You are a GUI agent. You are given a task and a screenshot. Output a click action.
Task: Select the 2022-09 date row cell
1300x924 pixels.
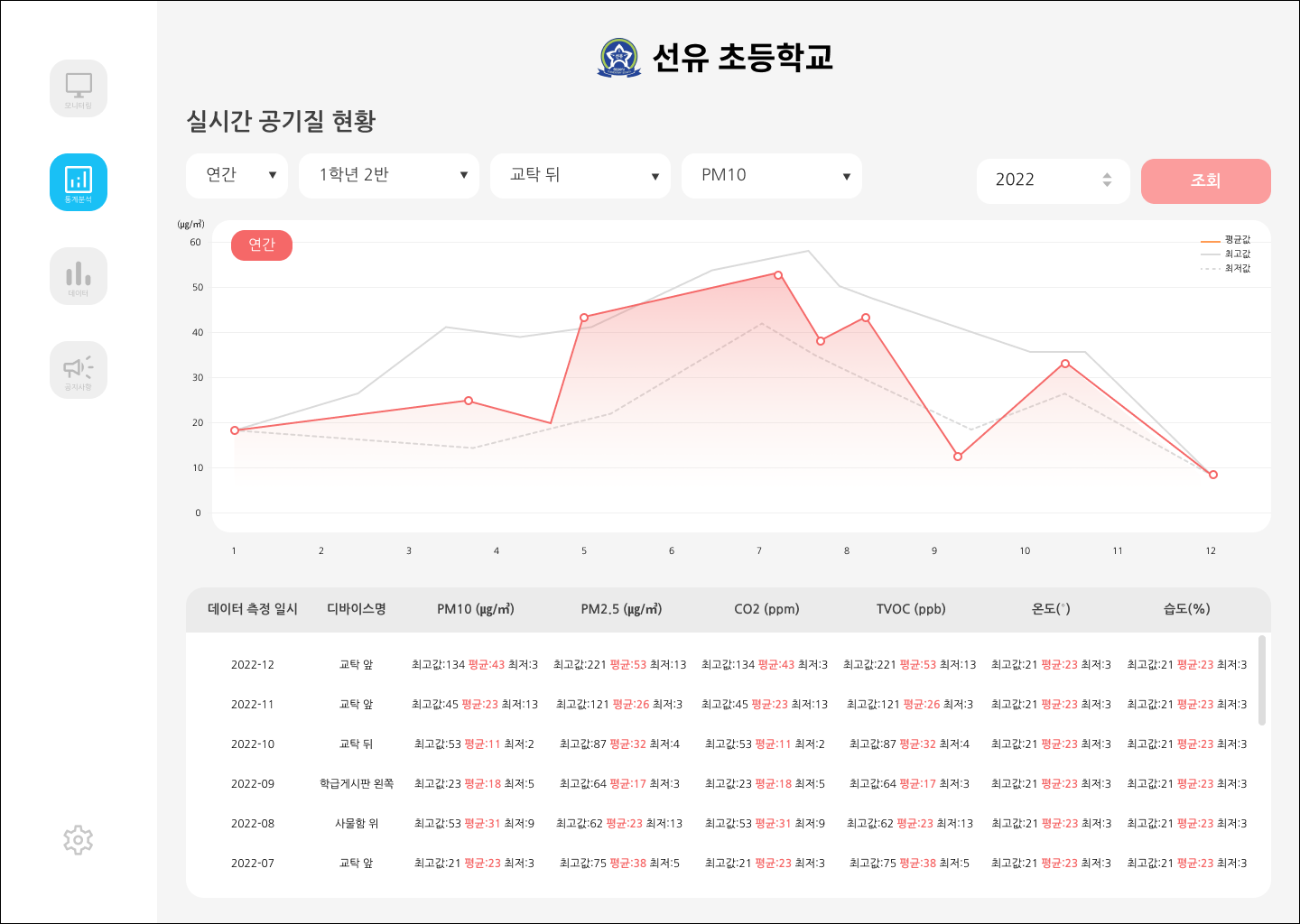(x=253, y=784)
